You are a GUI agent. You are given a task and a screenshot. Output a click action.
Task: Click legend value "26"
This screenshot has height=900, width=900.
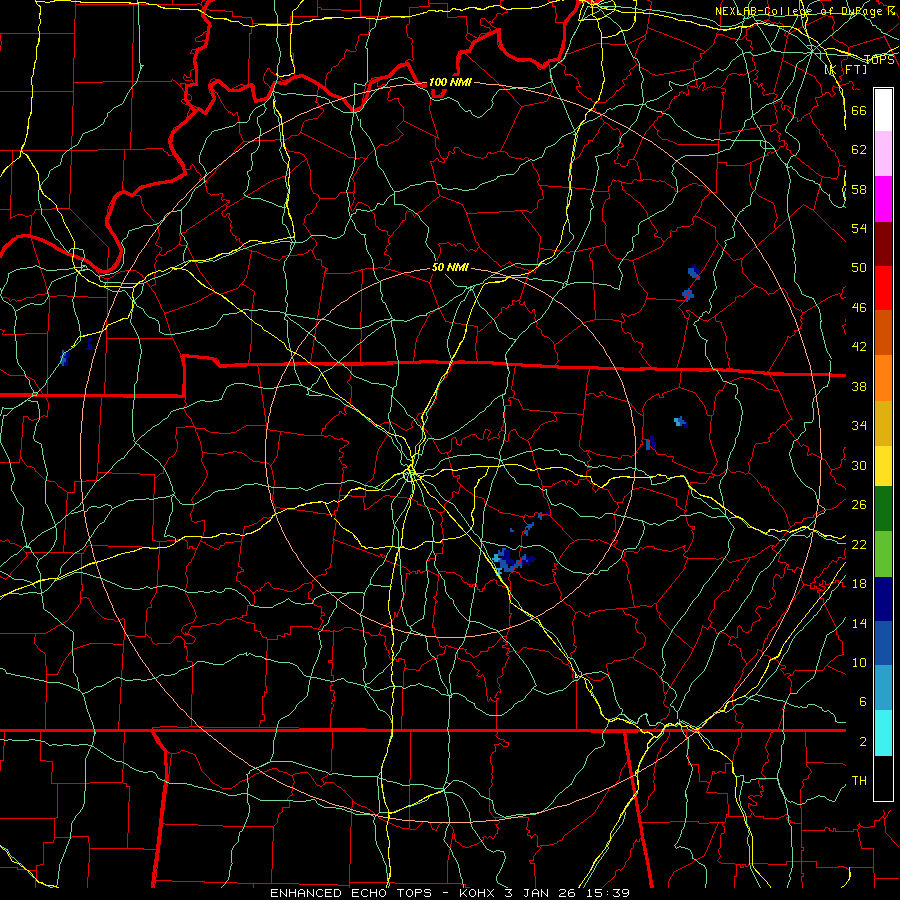point(859,505)
